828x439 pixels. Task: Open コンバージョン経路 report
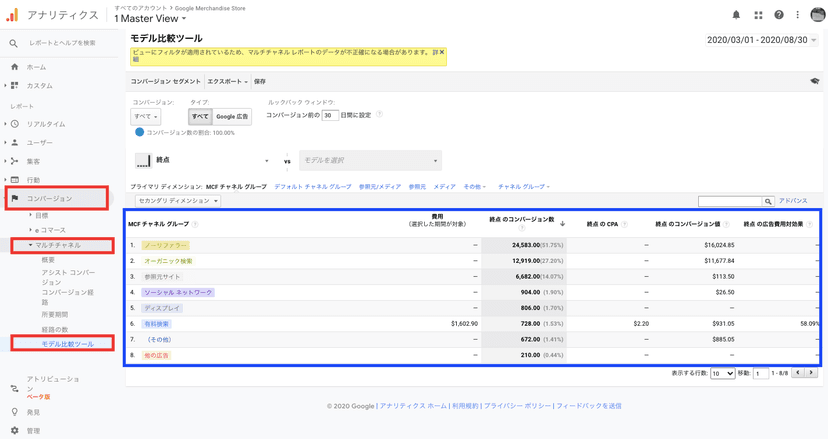[68, 297]
